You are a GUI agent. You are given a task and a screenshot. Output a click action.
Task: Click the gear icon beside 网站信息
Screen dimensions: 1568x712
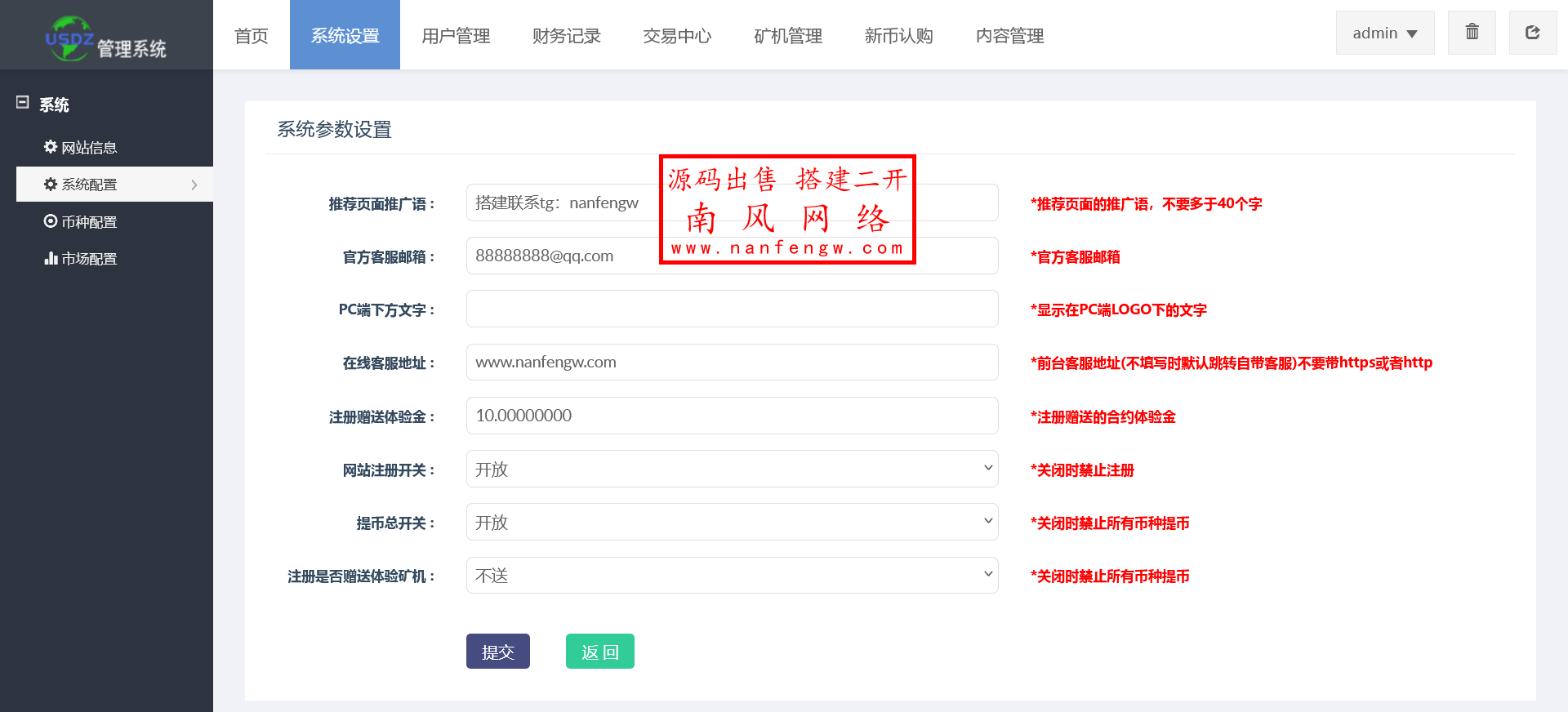click(51, 147)
